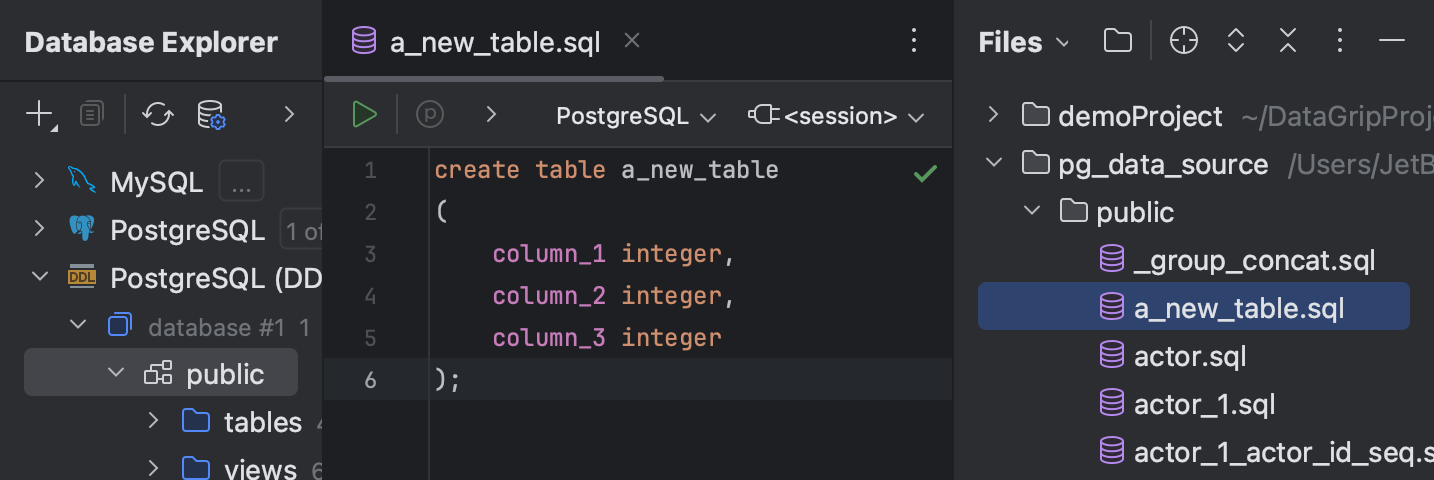Open actor.sql file in Files tree
Viewport: 1434px width, 480px height.
(1189, 356)
